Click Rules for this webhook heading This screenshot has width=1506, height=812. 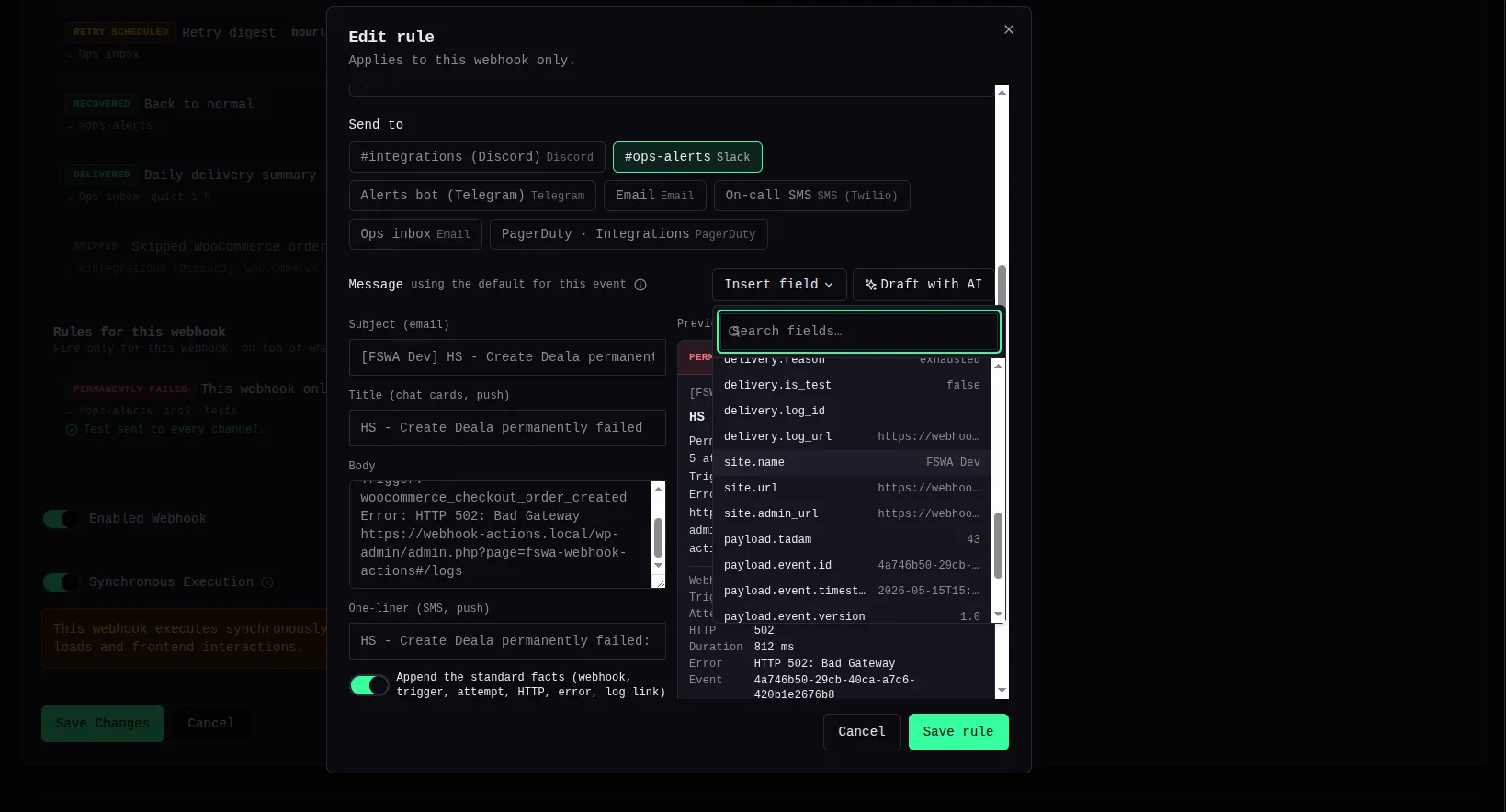(x=139, y=333)
